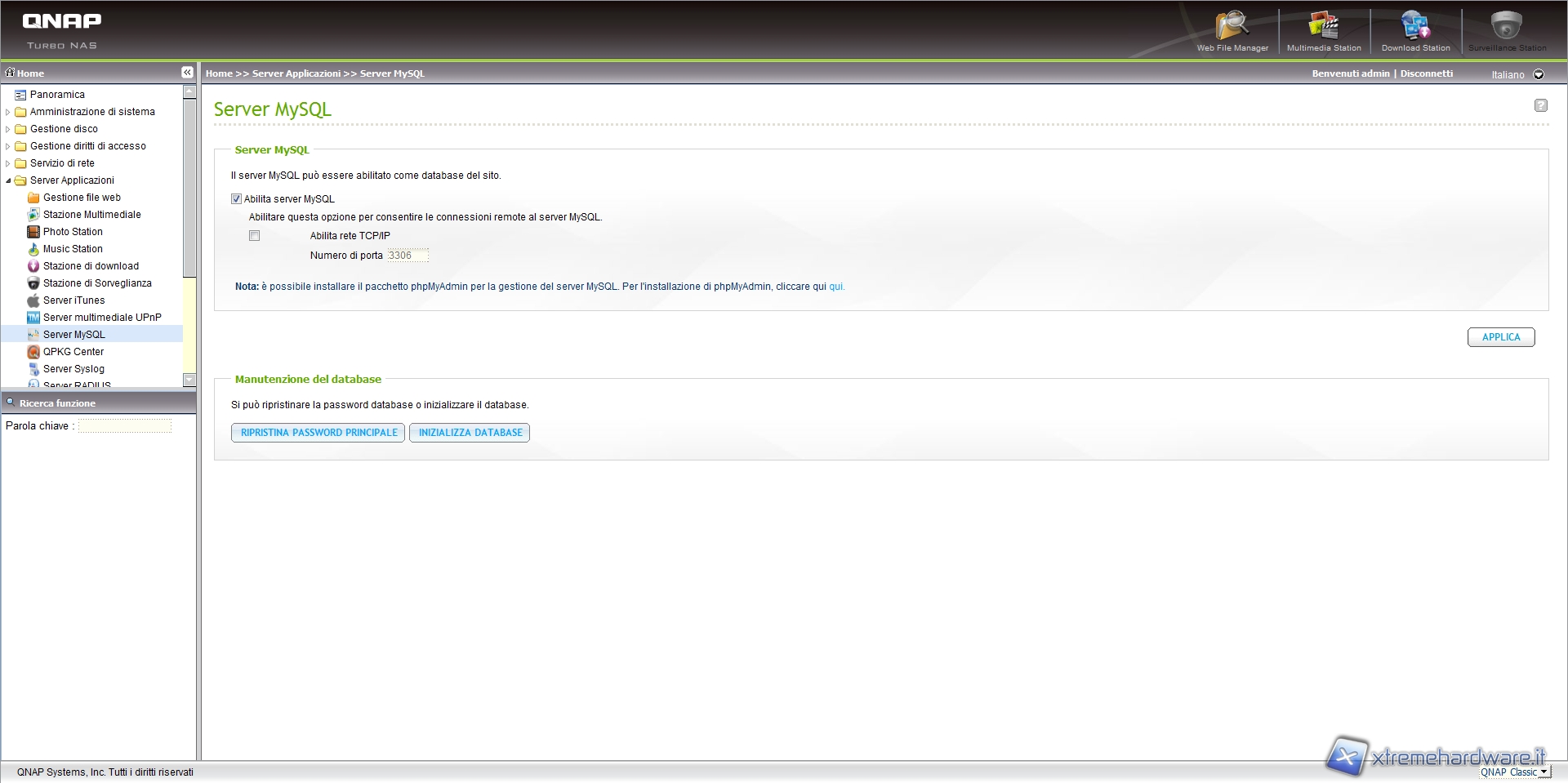Viewport: 1568px width, 783px height.
Task: Collapse the Server Applicazioni tree node
Action: (8, 180)
